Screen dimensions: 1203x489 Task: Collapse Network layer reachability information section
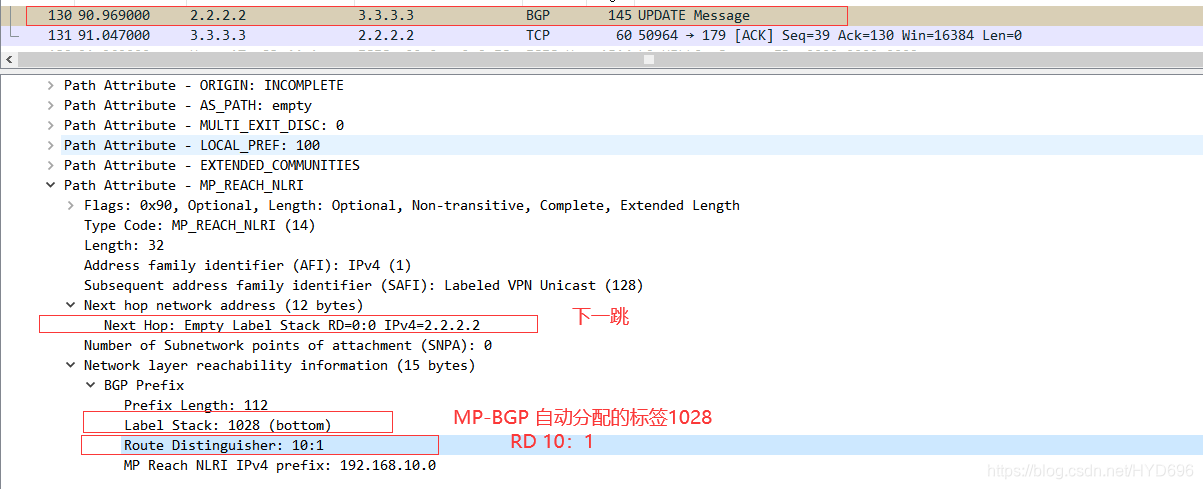pyautogui.click(x=70, y=365)
